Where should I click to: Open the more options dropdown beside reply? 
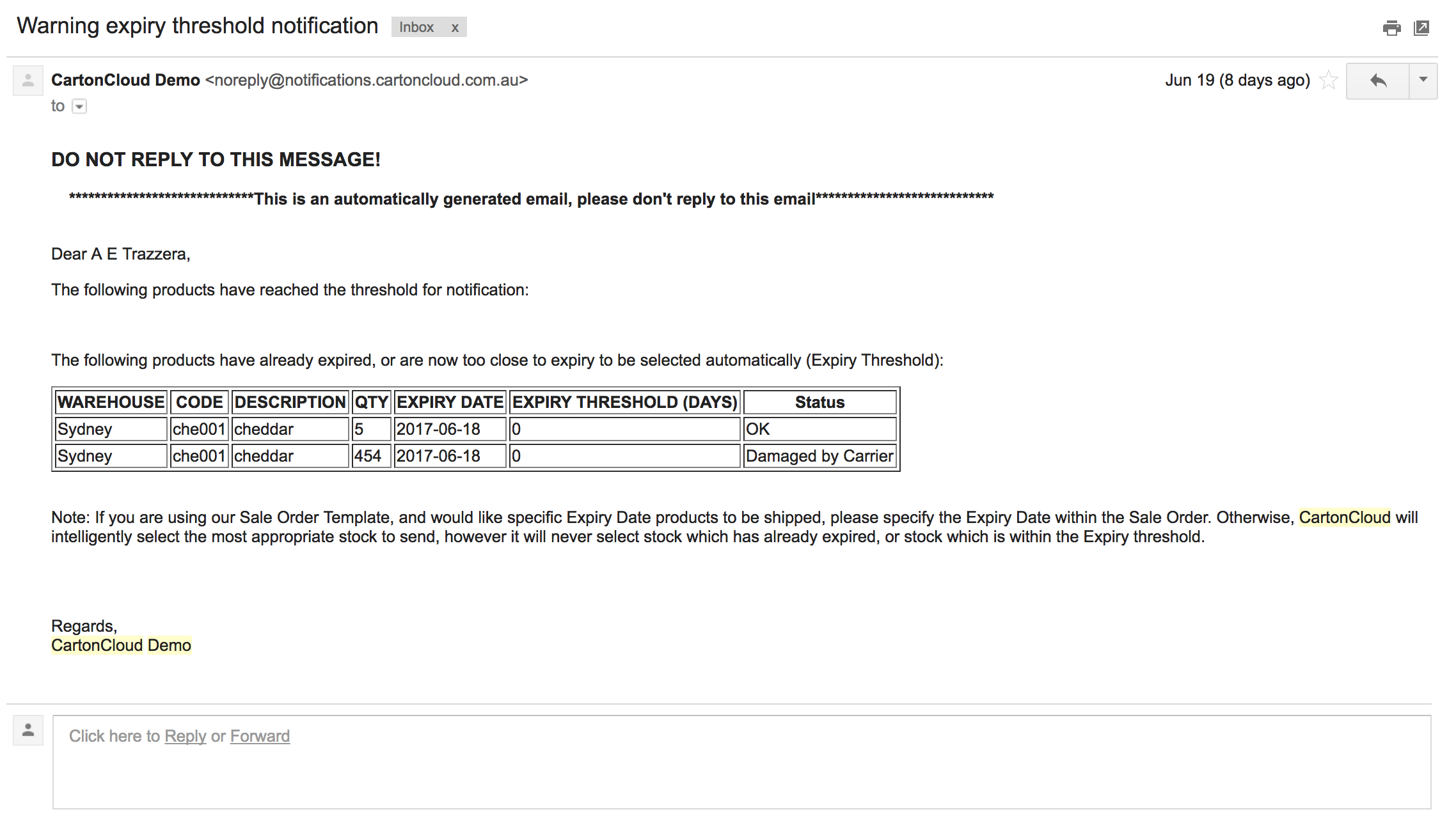[x=1423, y=81]
